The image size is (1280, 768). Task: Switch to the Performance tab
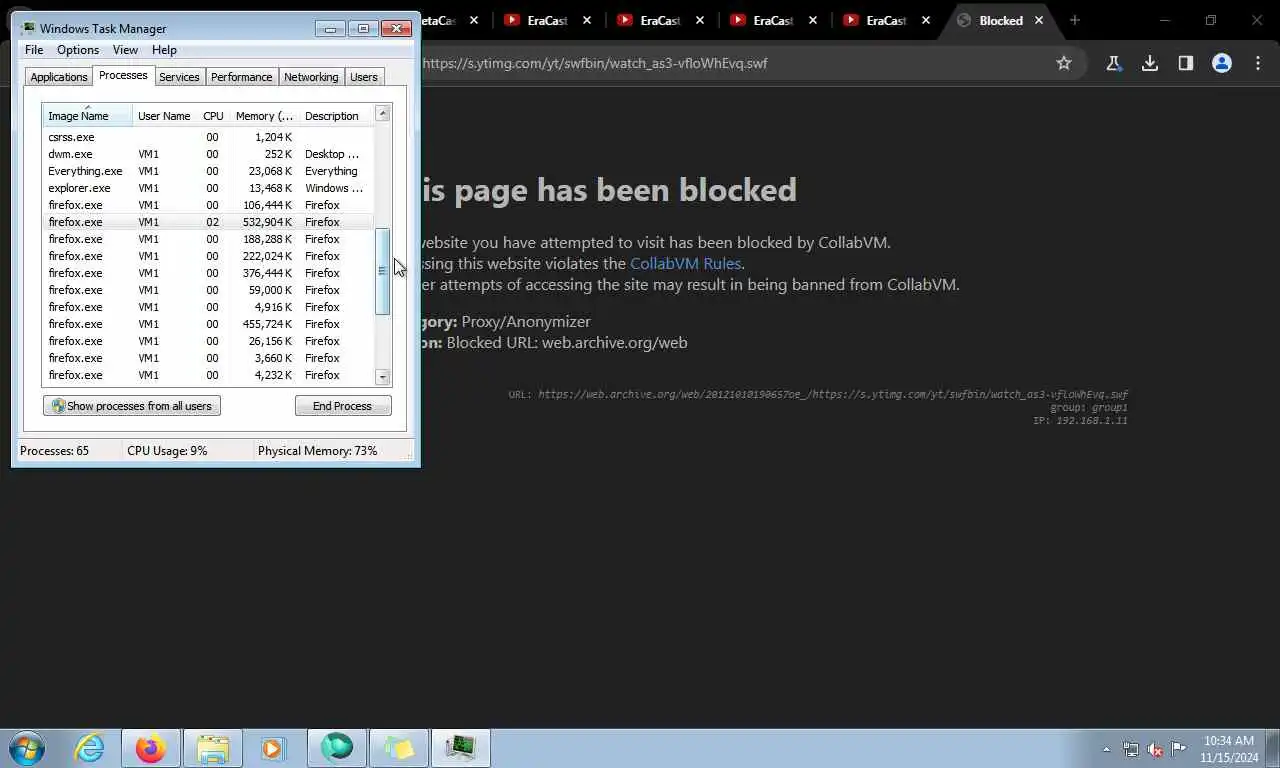(241, 77)
